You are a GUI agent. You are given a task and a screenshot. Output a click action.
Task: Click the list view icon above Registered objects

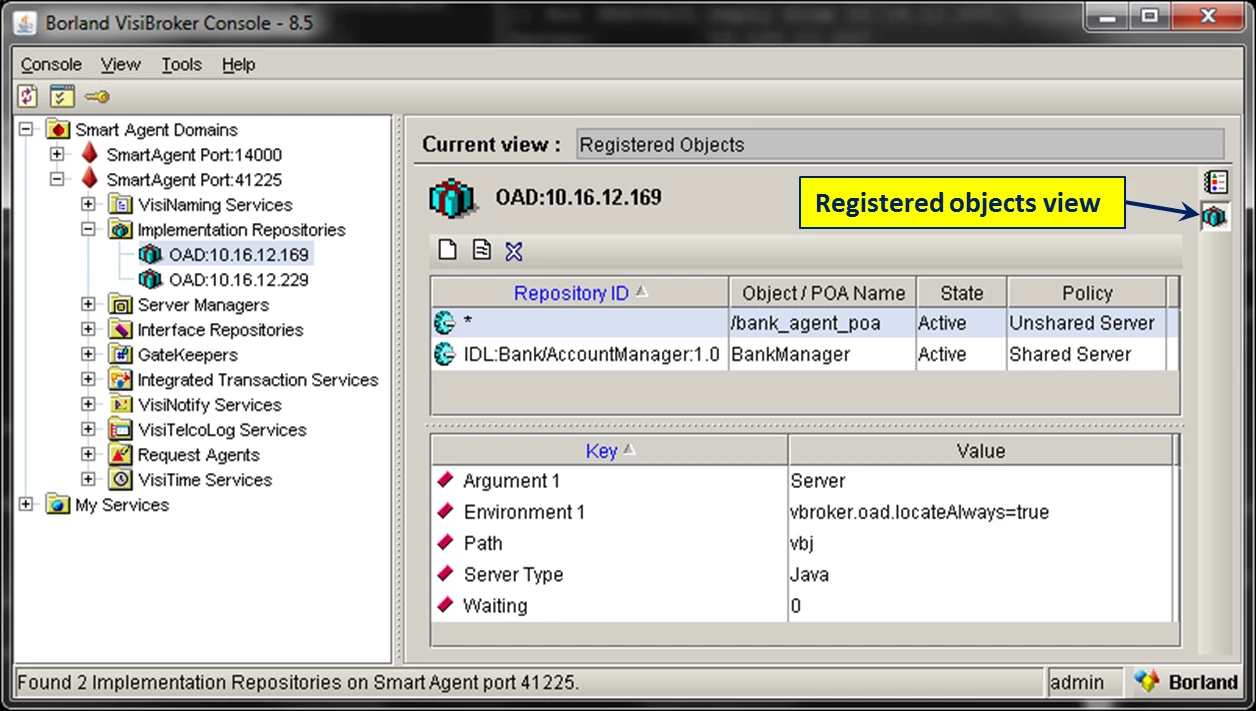click(x=1216, y=181)
